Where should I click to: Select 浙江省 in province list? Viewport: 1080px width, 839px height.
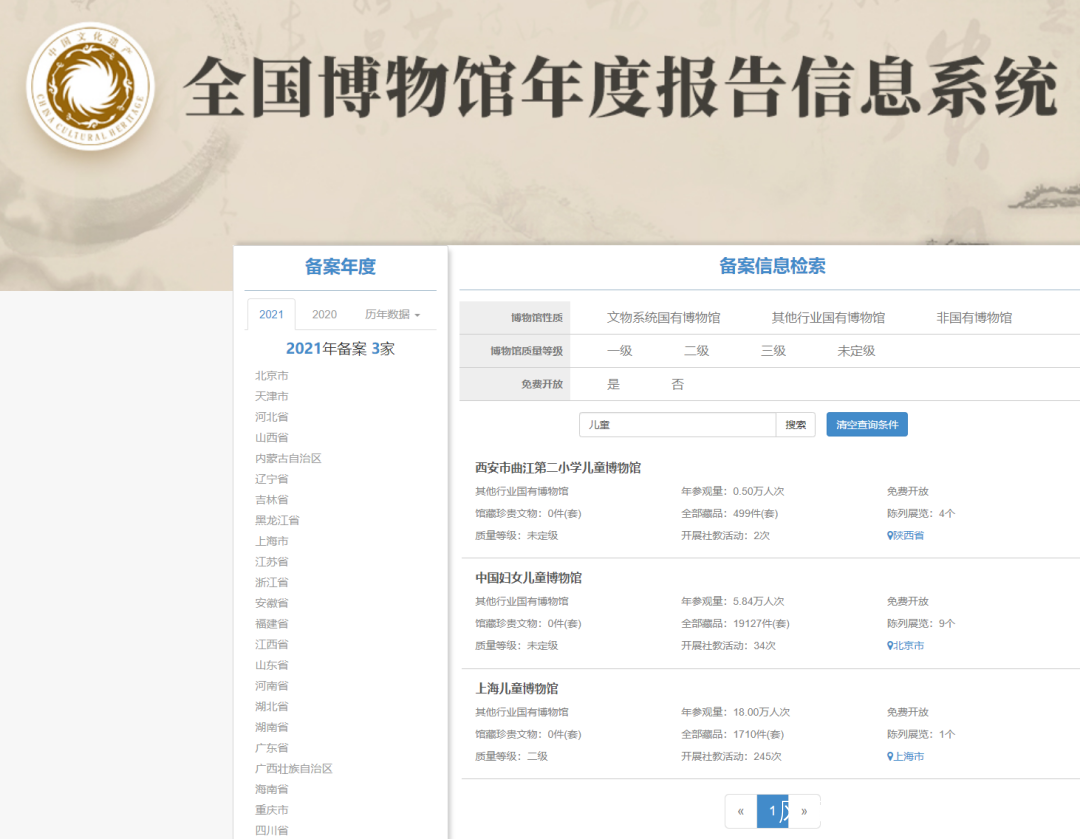(x=271, y=582)
